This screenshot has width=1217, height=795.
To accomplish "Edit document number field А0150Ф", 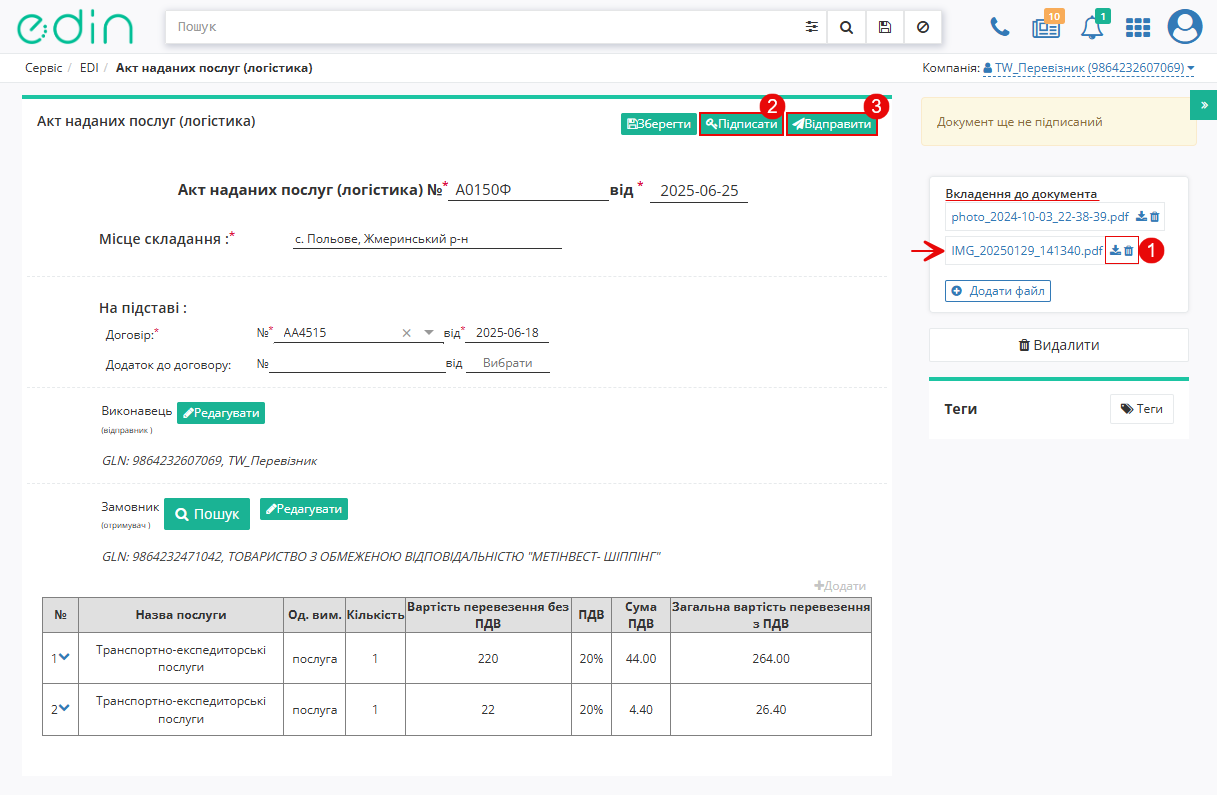I will 528,190.
